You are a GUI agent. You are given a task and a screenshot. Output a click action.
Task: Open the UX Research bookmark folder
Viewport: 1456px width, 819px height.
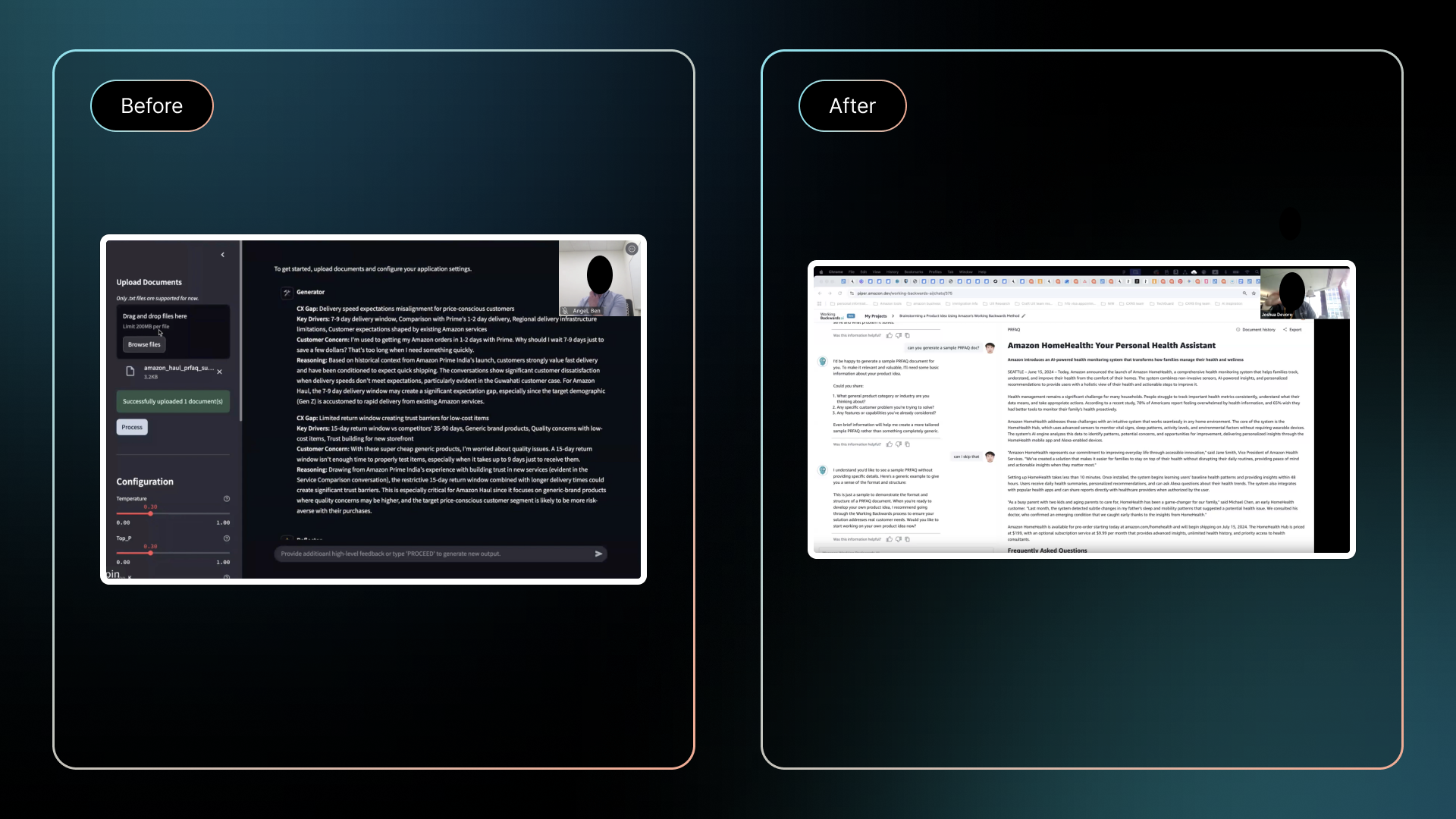click(996, 303)
